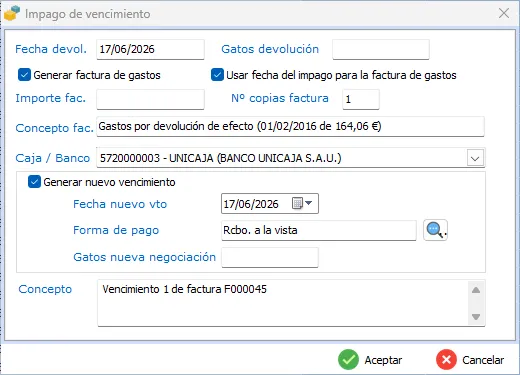Viewport: 520px width, 375px height.
Task: Click the Caja / Banco label
Action: [x=53, y=158]
